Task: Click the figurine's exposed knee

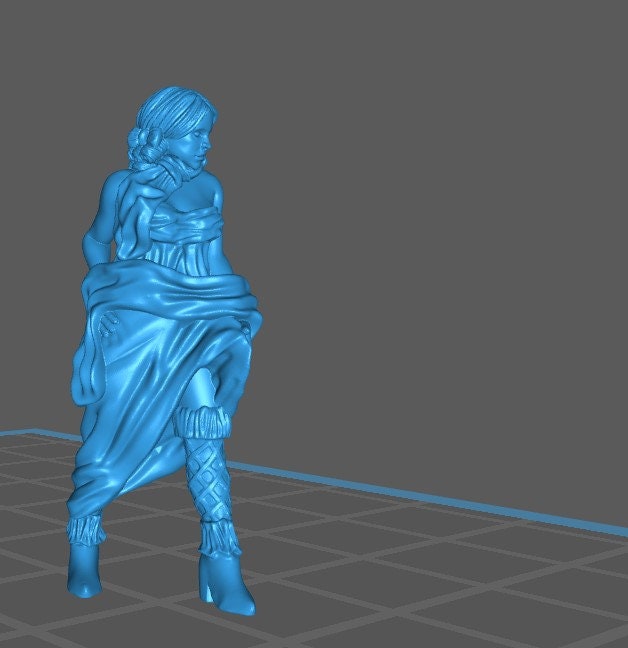Action: (x=204, y=385)
